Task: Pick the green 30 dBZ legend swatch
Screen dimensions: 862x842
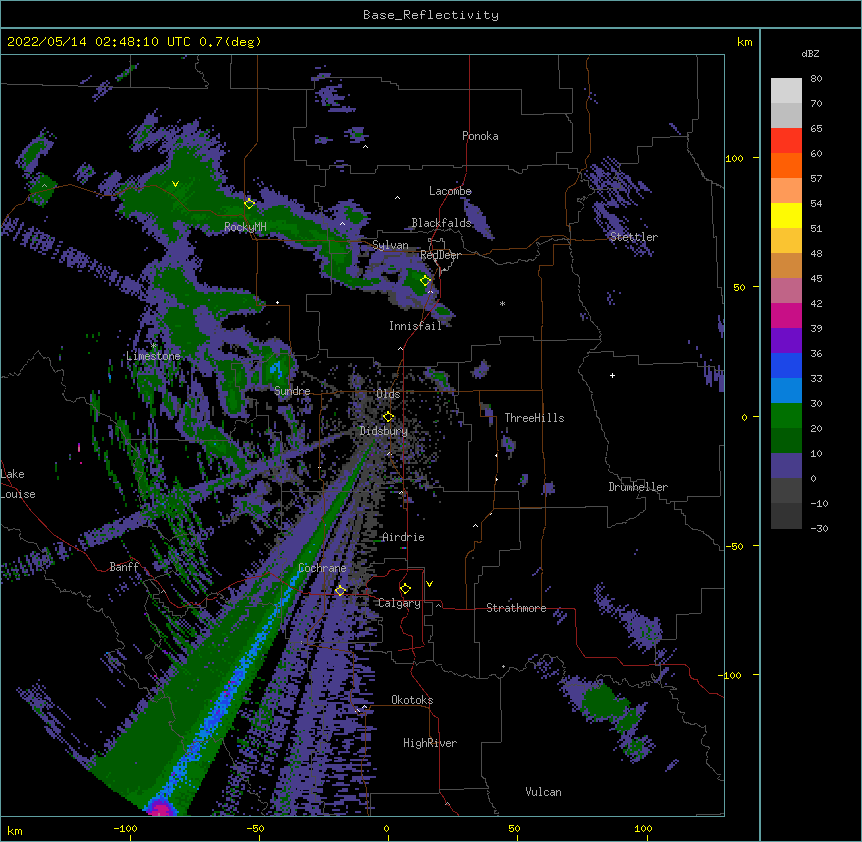Action: coord(786,416)
